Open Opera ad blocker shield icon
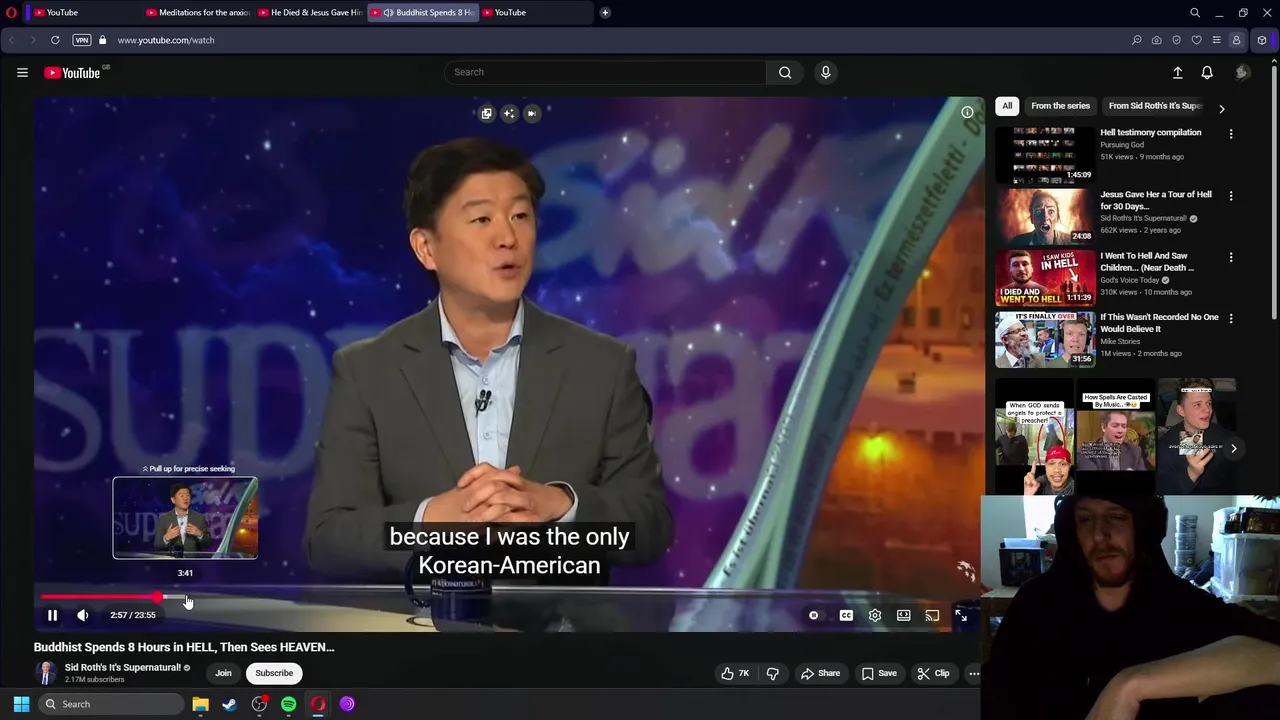 [x=1176, y=40]
